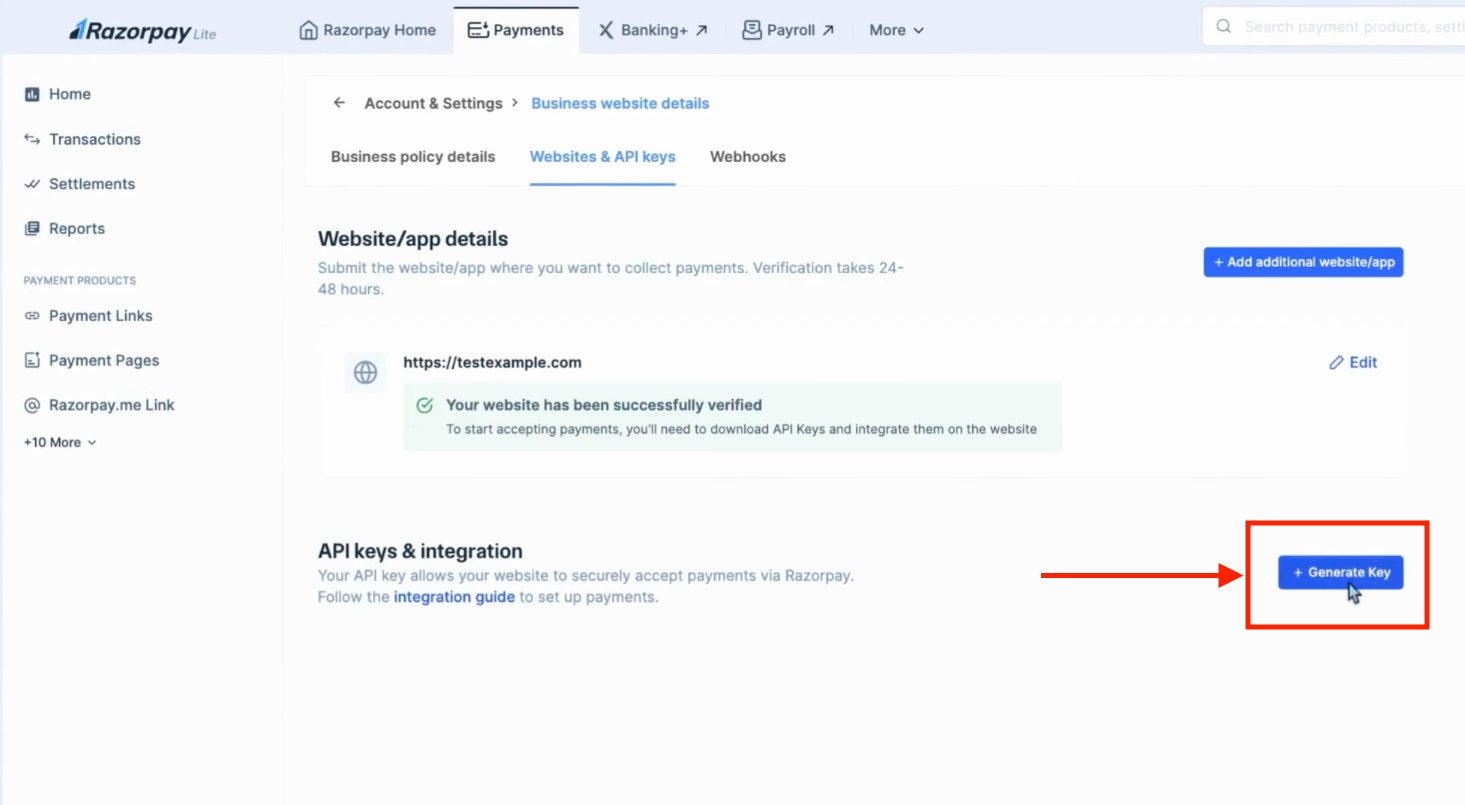Image resolution: width=1465 pixels, height=805 pixels.
Task: Click Add additional website/app button
Action: tap(1303, 262)
